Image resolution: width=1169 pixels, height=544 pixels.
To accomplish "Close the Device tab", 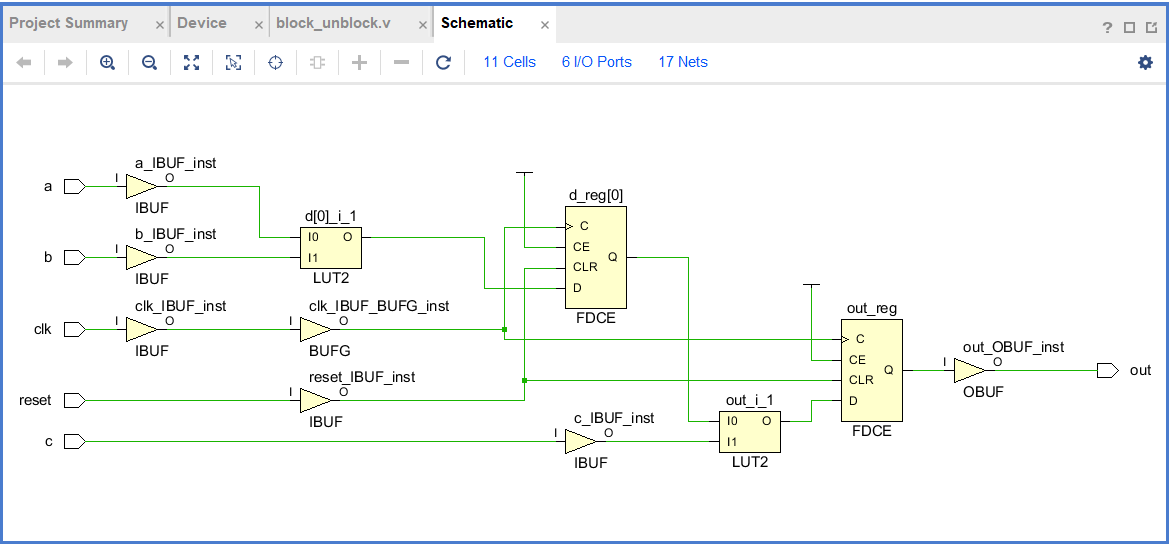I will coord(259,25).
